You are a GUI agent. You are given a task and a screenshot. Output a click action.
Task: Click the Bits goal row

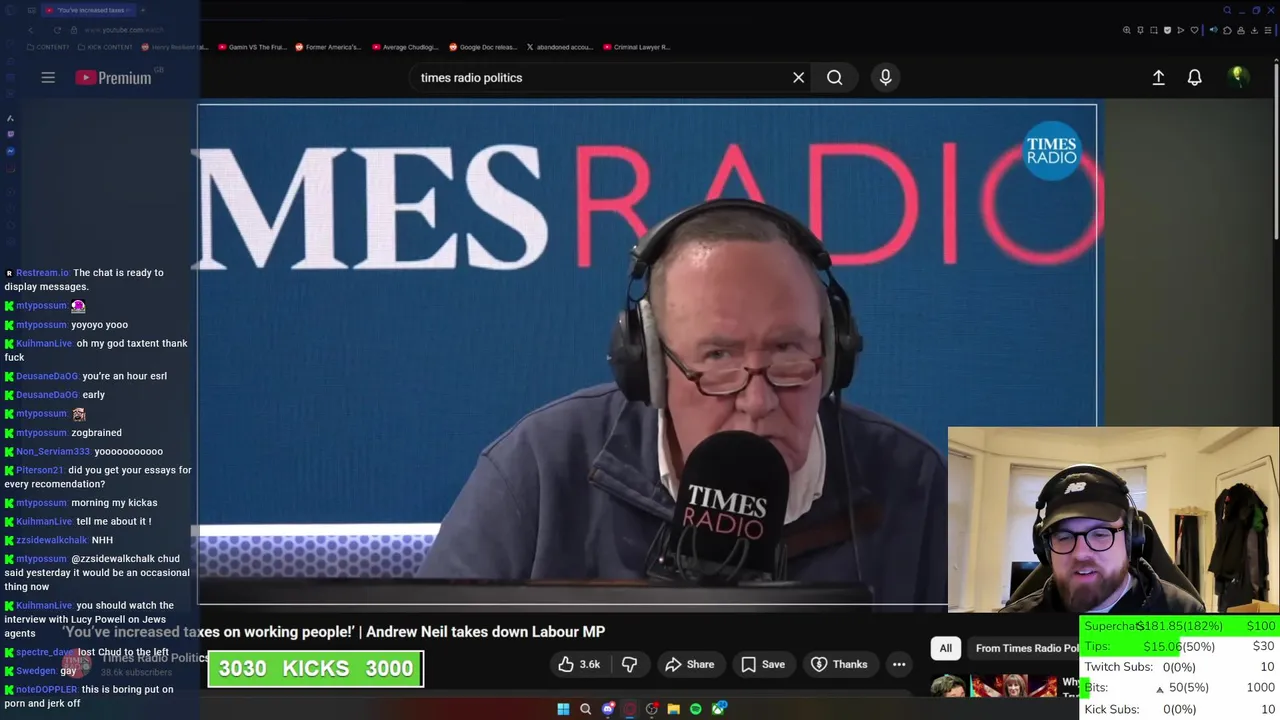(1179, 688)
